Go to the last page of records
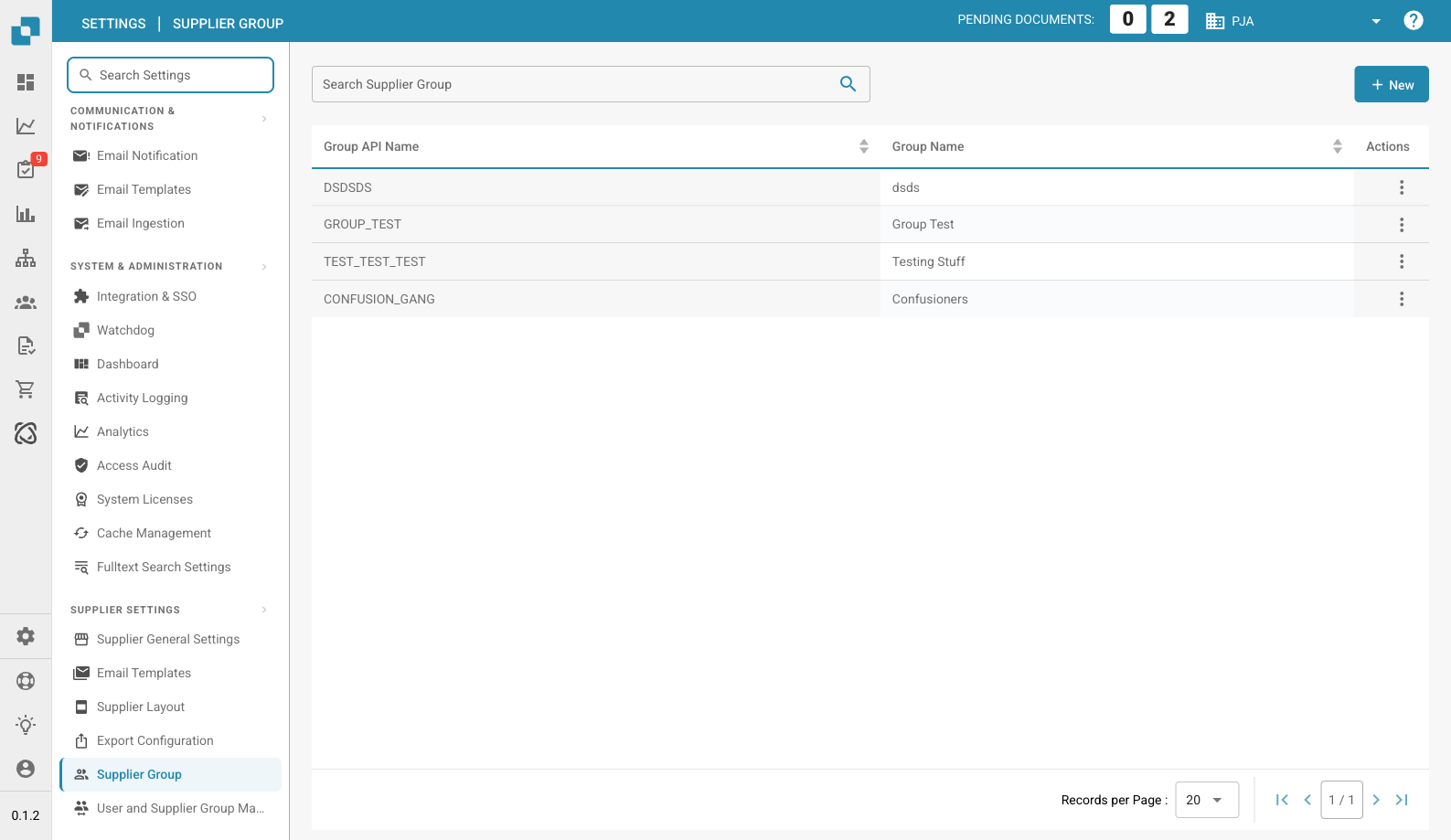This screenshot has width=1451, height=840. [1402, 800]
